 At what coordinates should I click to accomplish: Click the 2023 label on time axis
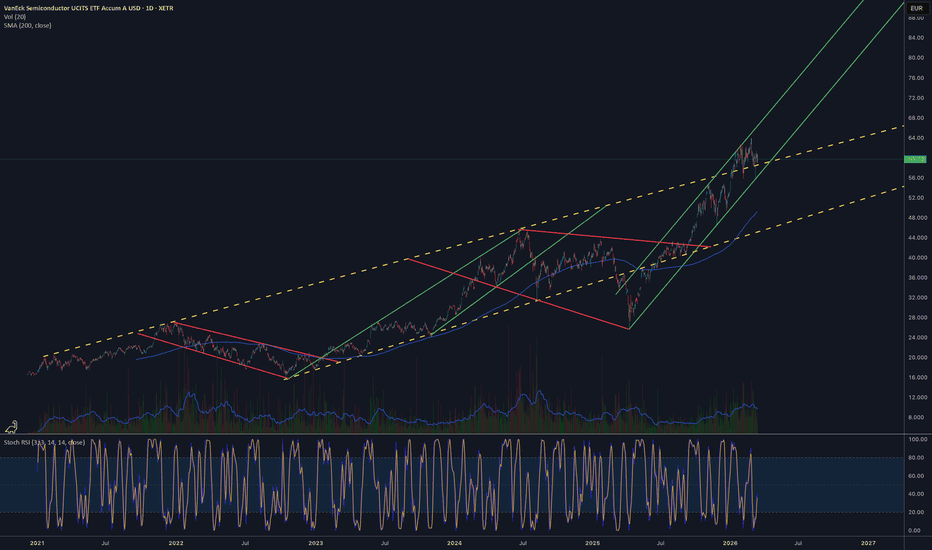click(316, 543)
